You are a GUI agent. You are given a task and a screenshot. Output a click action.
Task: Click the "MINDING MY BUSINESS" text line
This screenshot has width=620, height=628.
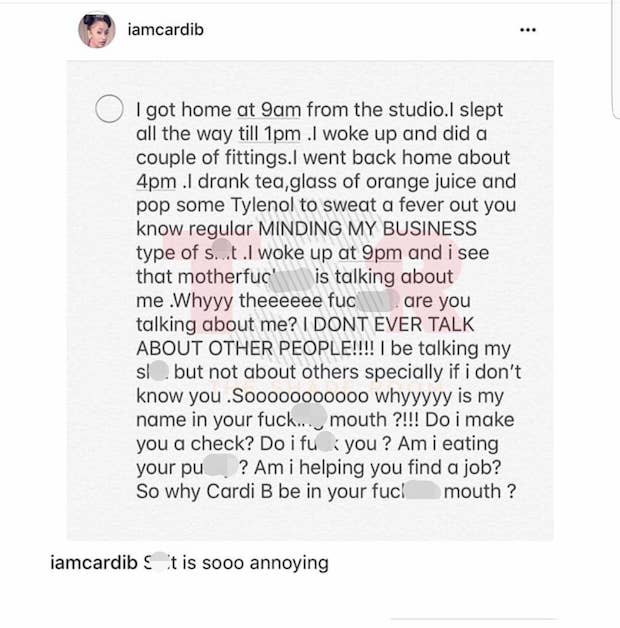click(367, 229)
